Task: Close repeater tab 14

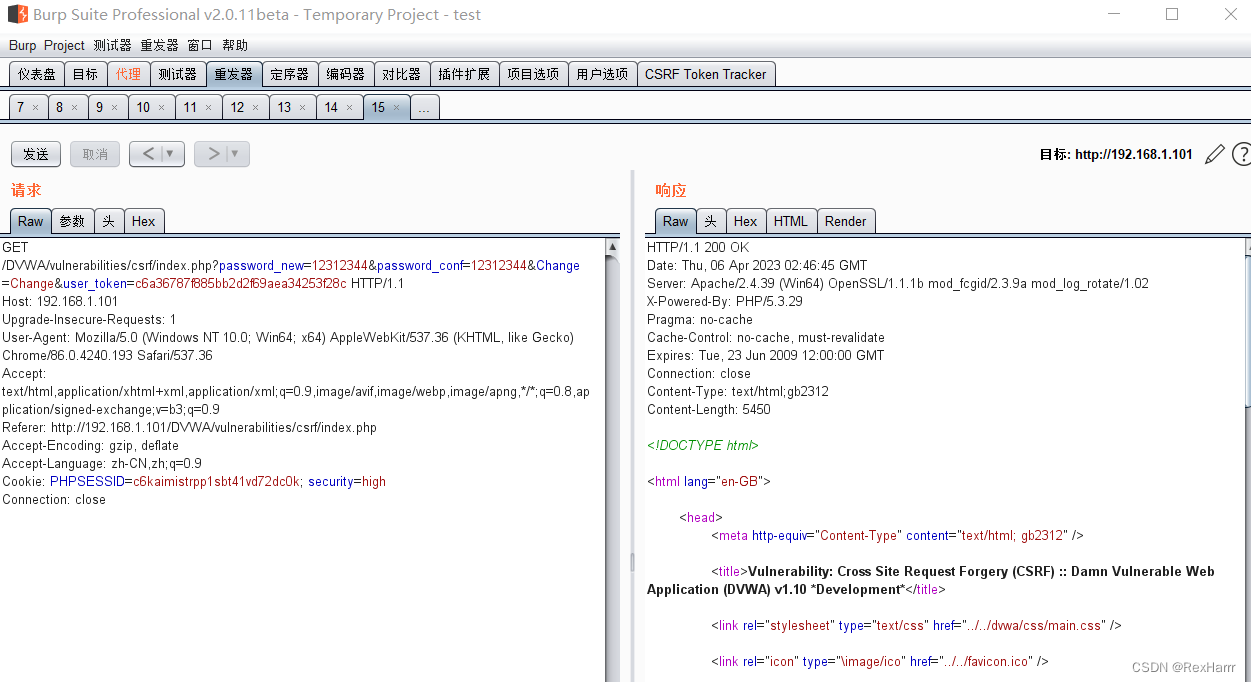Action: coord(349,107)
